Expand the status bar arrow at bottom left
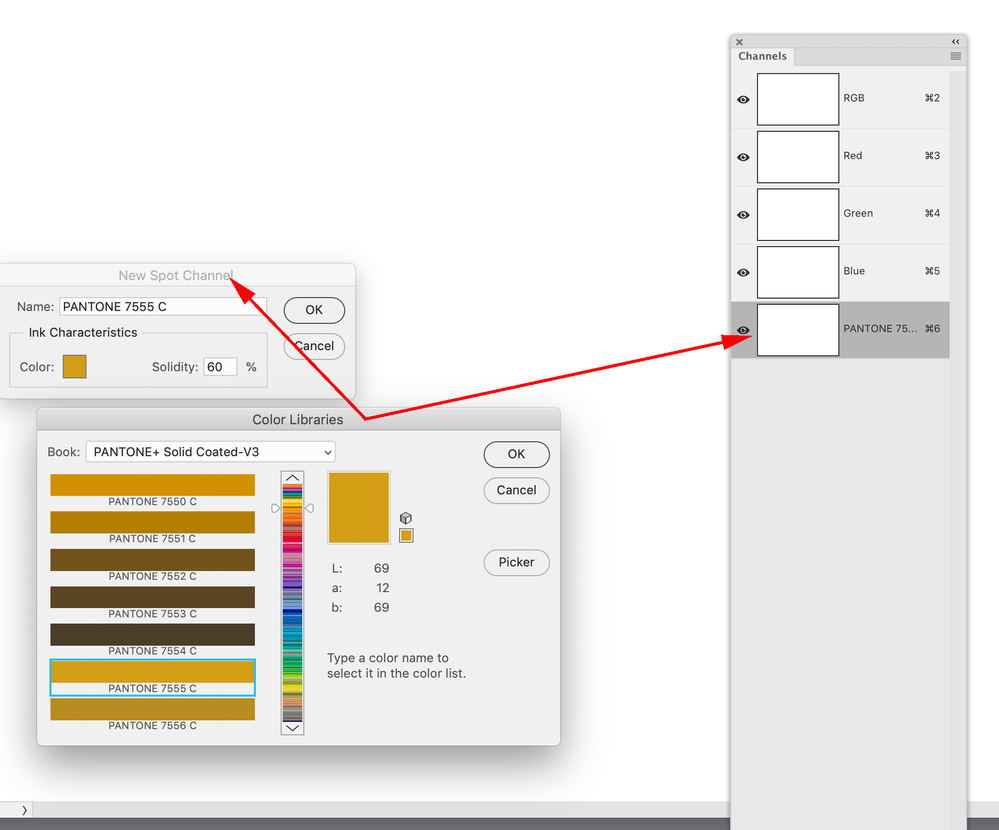999x830 pixels. pos(24,810)
